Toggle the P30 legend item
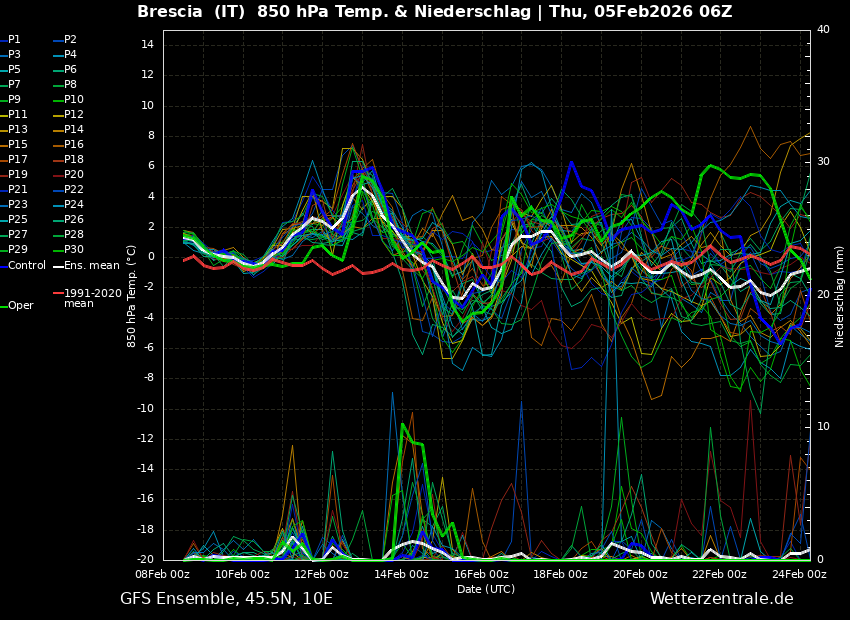This screenshot has height=620, width=850. tap(74, 250)
